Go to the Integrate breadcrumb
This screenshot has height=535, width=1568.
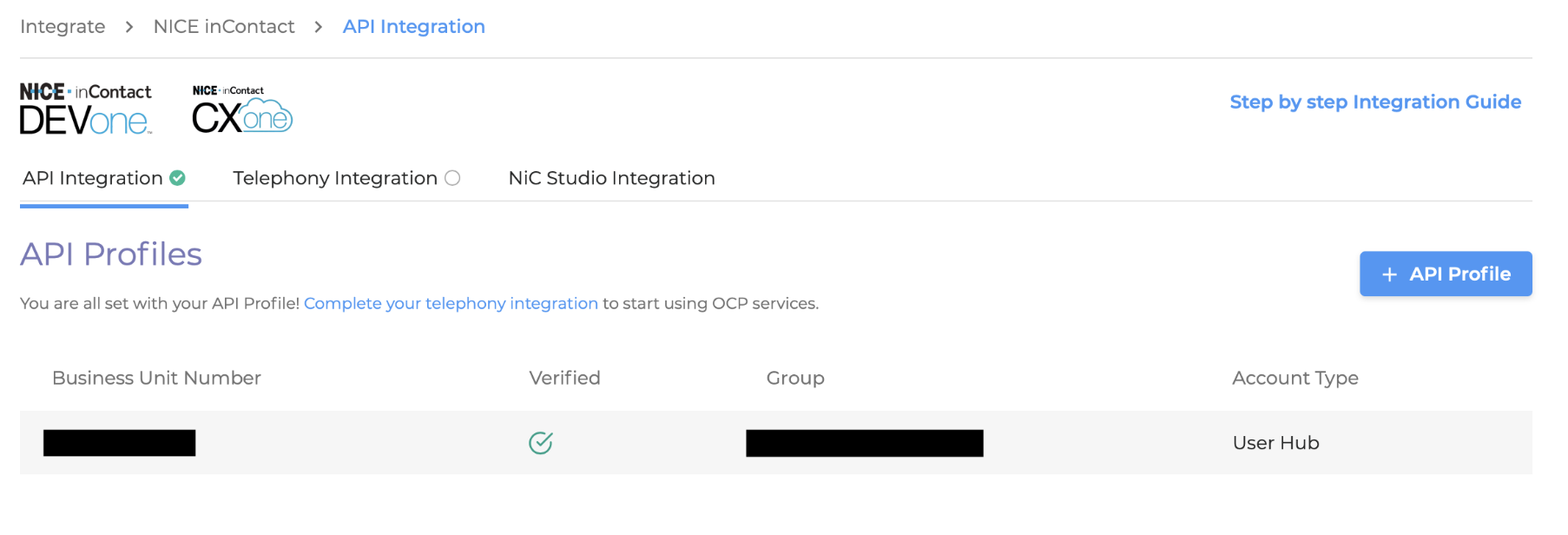coord(63,27)
